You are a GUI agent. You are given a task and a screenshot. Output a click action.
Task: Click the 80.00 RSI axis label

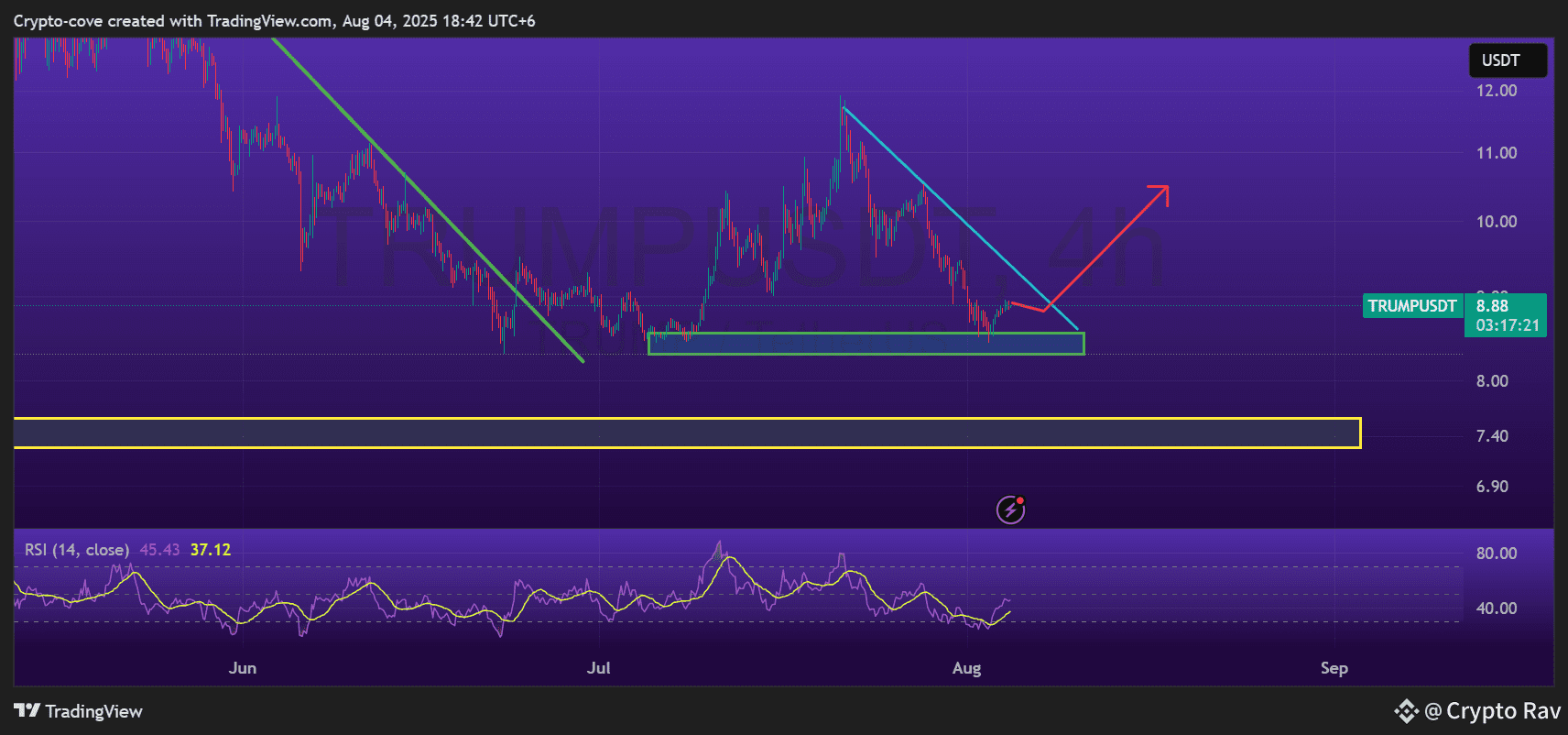point(1497,554)
